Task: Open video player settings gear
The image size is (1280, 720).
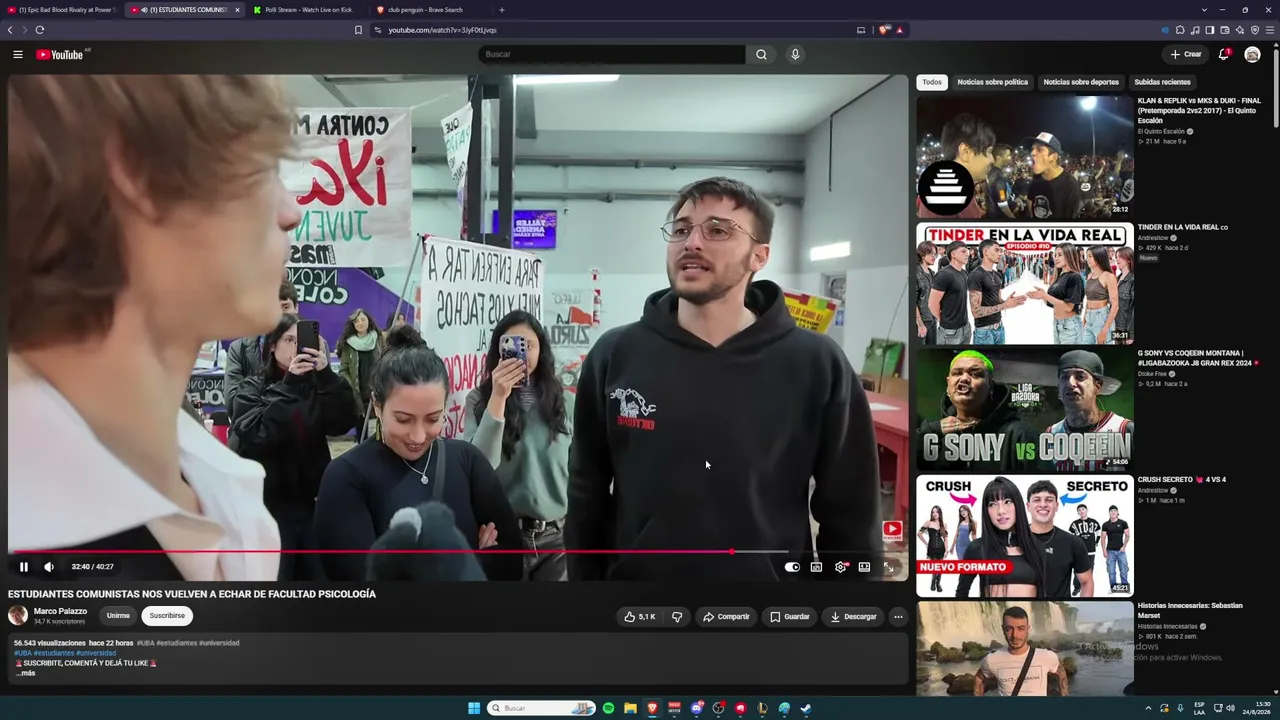Action: 840,567
